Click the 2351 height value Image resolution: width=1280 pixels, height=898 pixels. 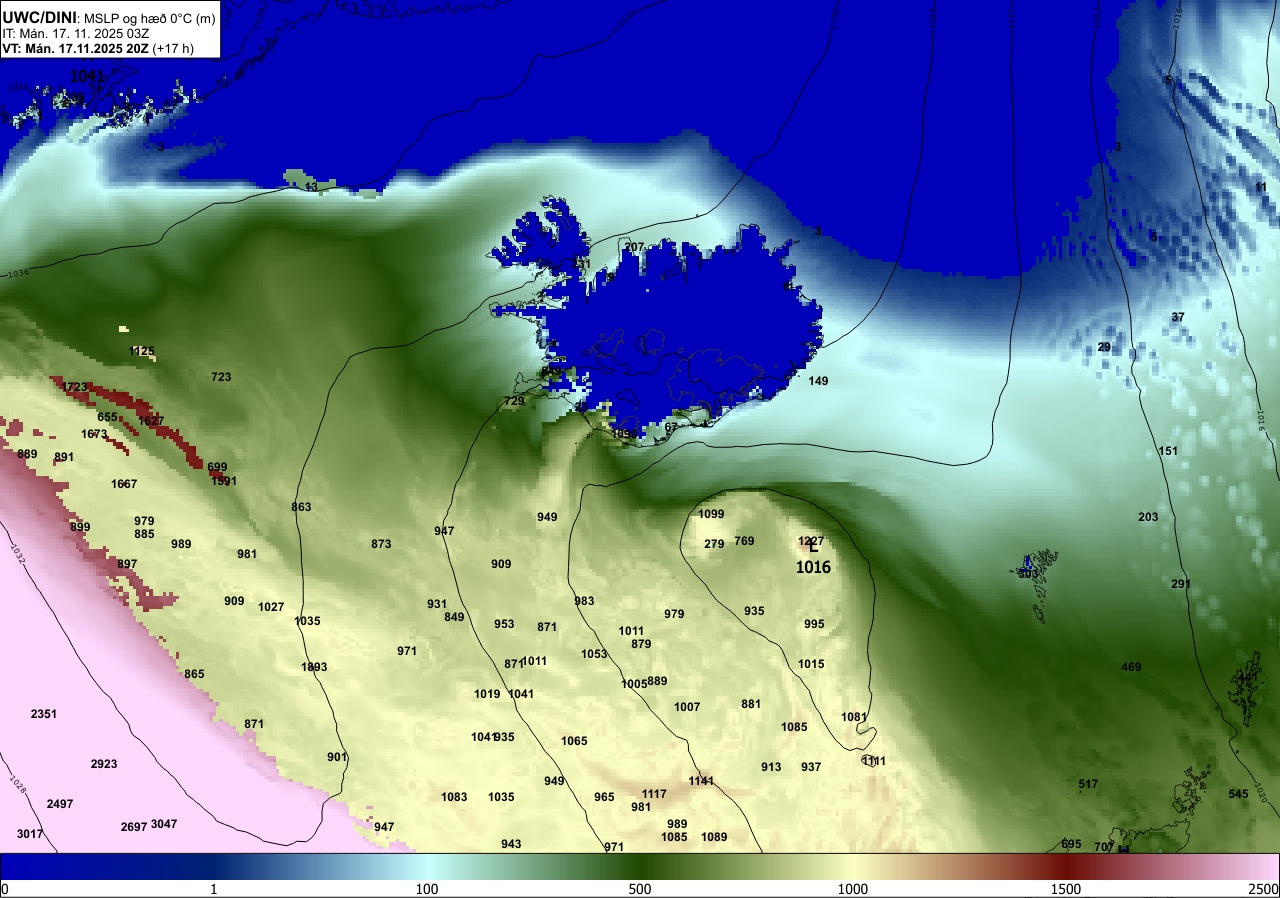coord(44,714)
